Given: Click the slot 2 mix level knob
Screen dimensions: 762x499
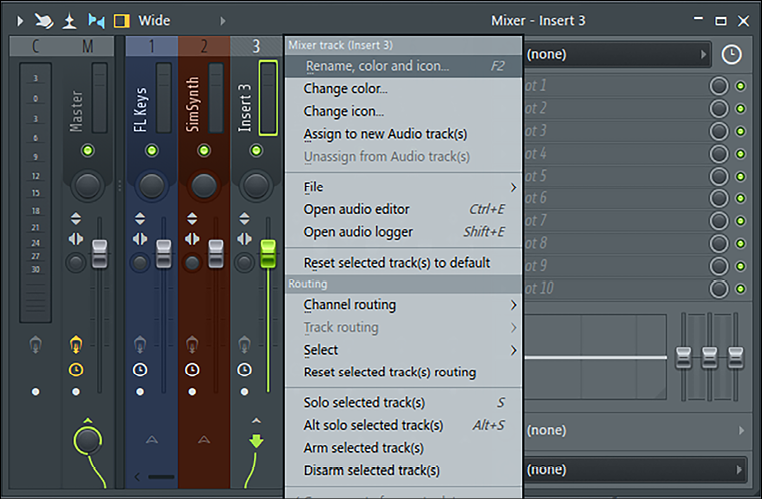Looking at the screenshot, I should point(719,108).
